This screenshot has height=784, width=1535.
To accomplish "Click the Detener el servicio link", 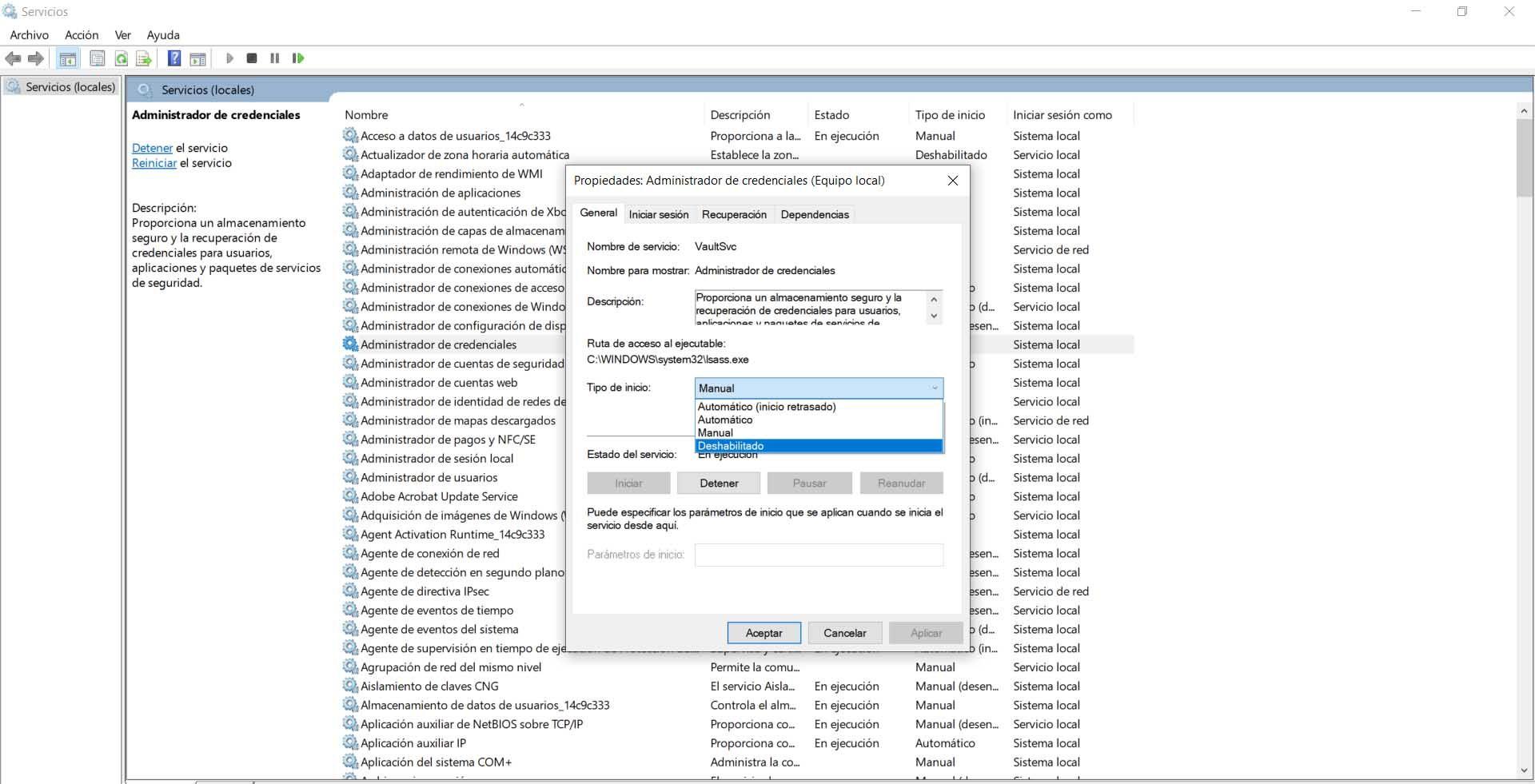I will (152, 148).
